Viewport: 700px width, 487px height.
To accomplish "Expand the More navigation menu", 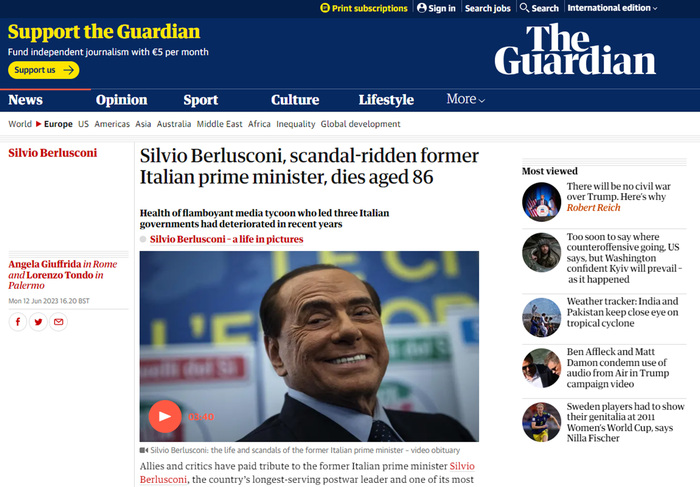I will (x=466, y=99).
